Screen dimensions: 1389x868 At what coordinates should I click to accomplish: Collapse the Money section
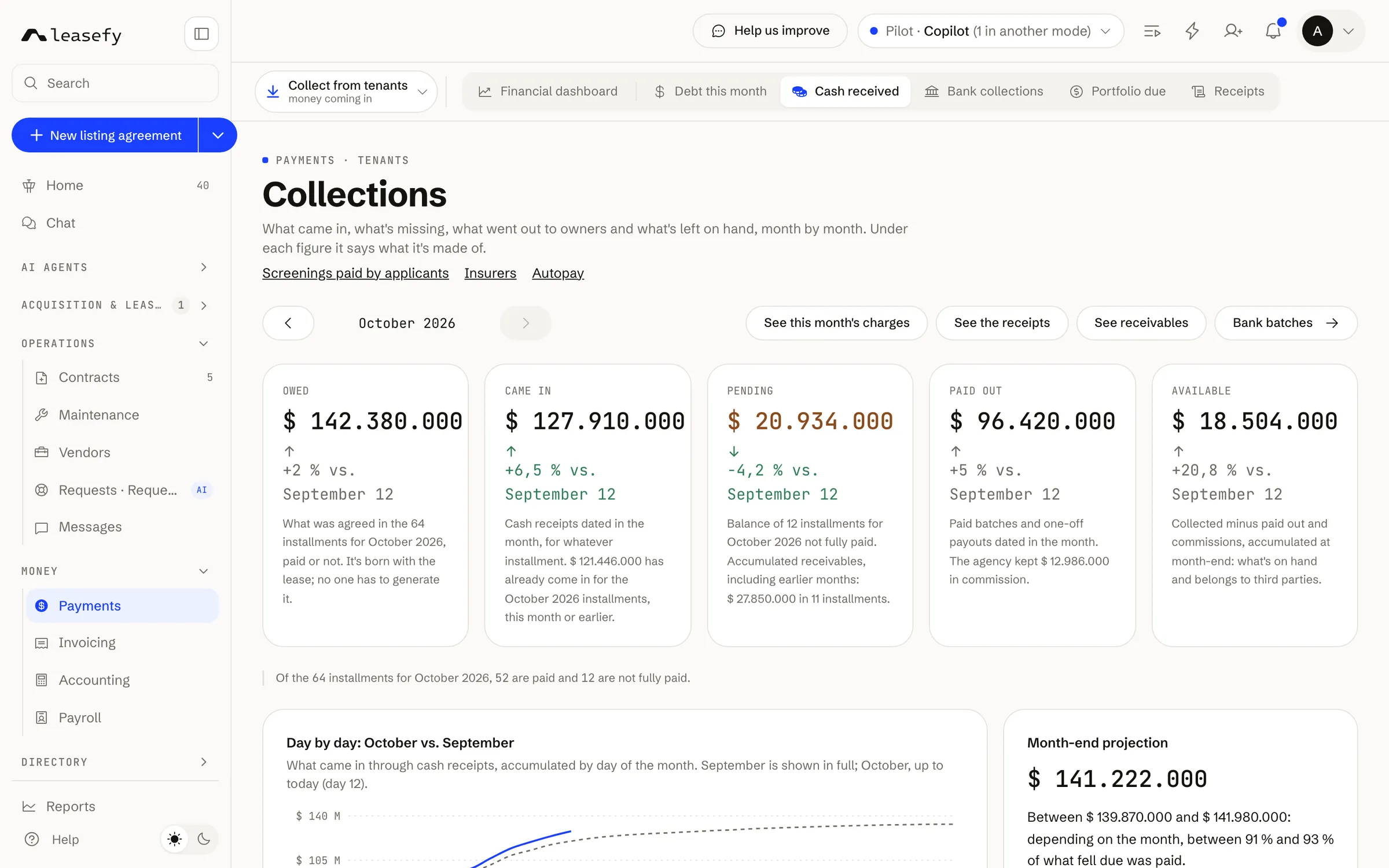pyautogui.click(x=115, y=571)
